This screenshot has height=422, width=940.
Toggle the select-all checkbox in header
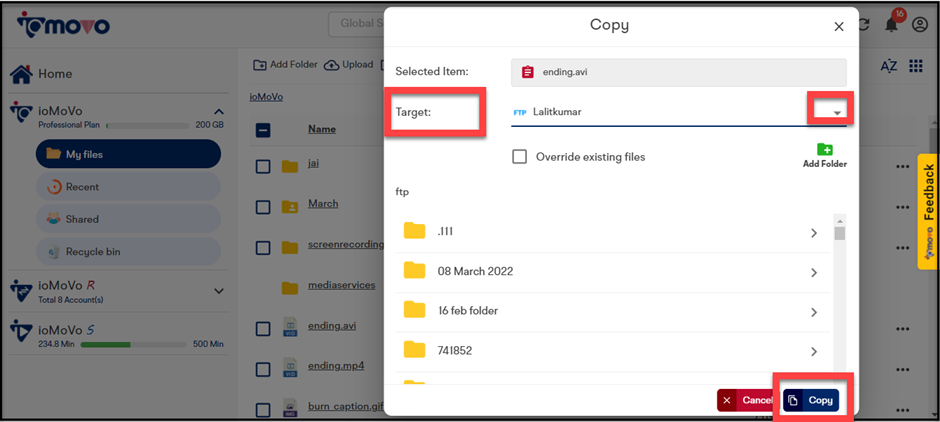coord(263,130)
